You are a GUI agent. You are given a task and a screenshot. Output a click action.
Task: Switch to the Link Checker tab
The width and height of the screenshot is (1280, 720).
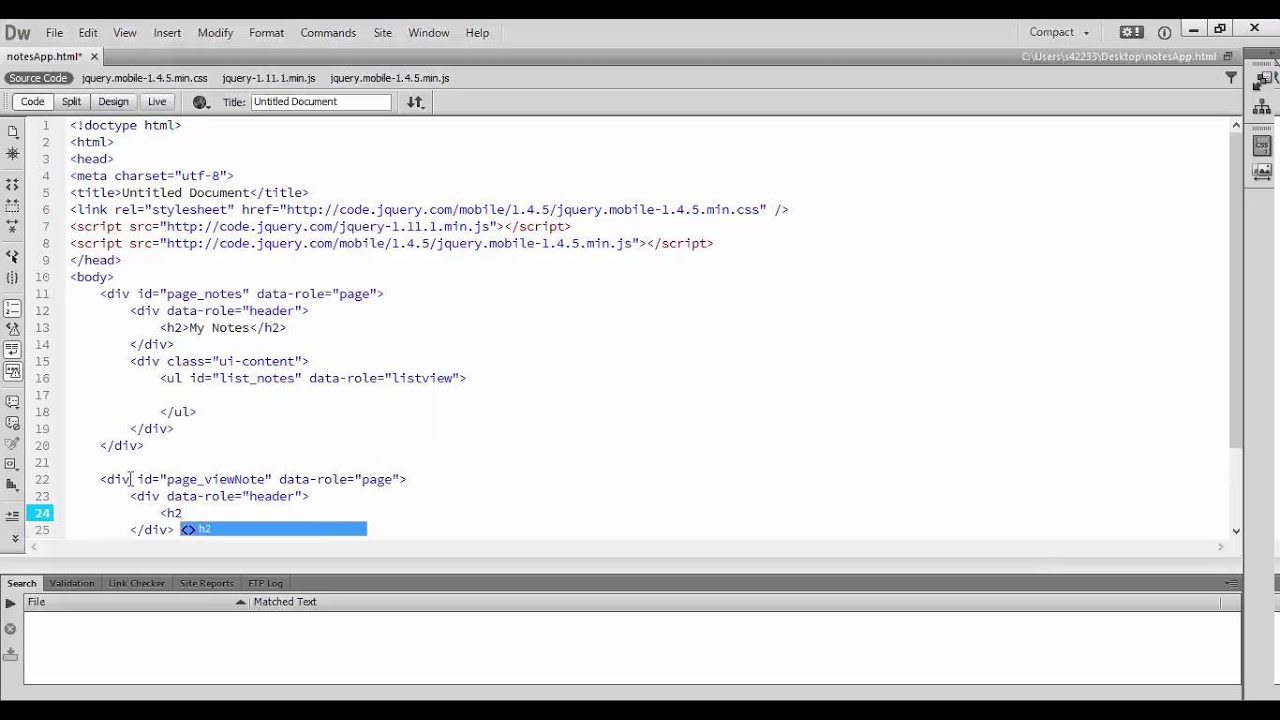tap(137, 583)
